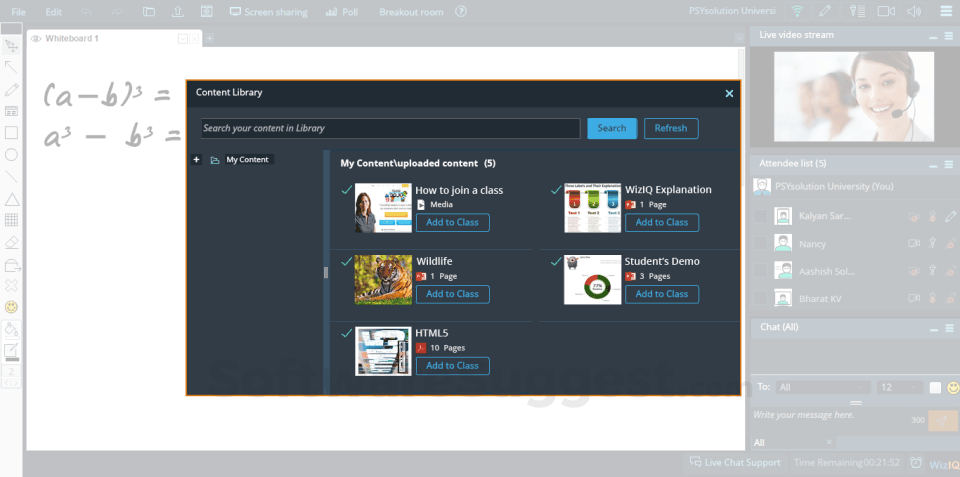Select the eraser tool in sidebar
Viewport: 960px width, 477px height.
[x=11, y=242]
